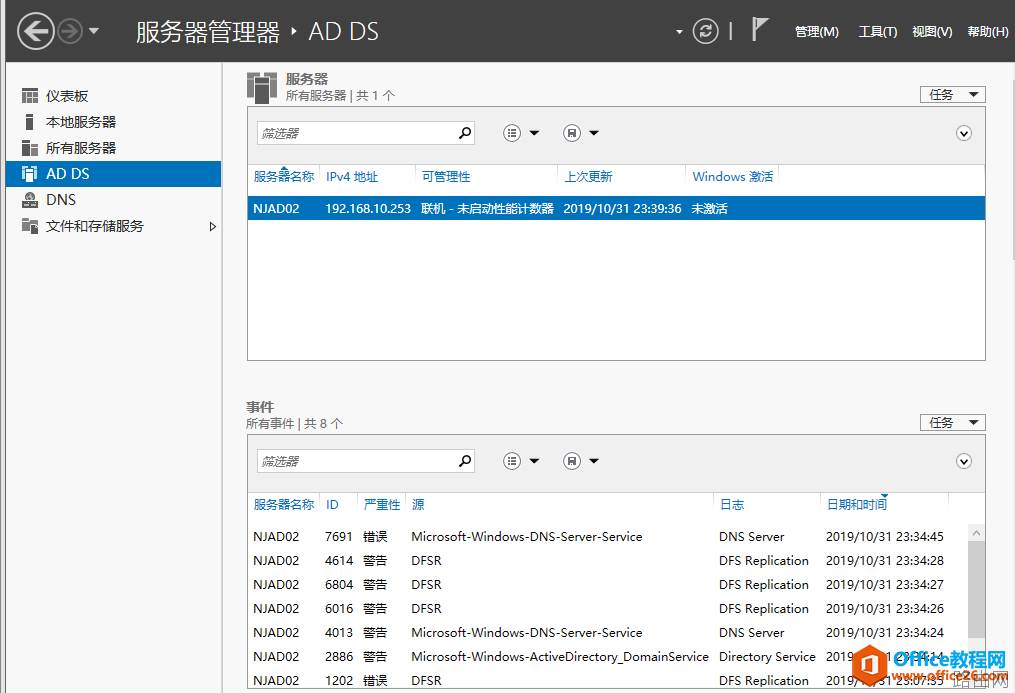Select 文件和存储服务 in the sidebar
Screen dimensions: 1015x693
(x=113, y=226)
